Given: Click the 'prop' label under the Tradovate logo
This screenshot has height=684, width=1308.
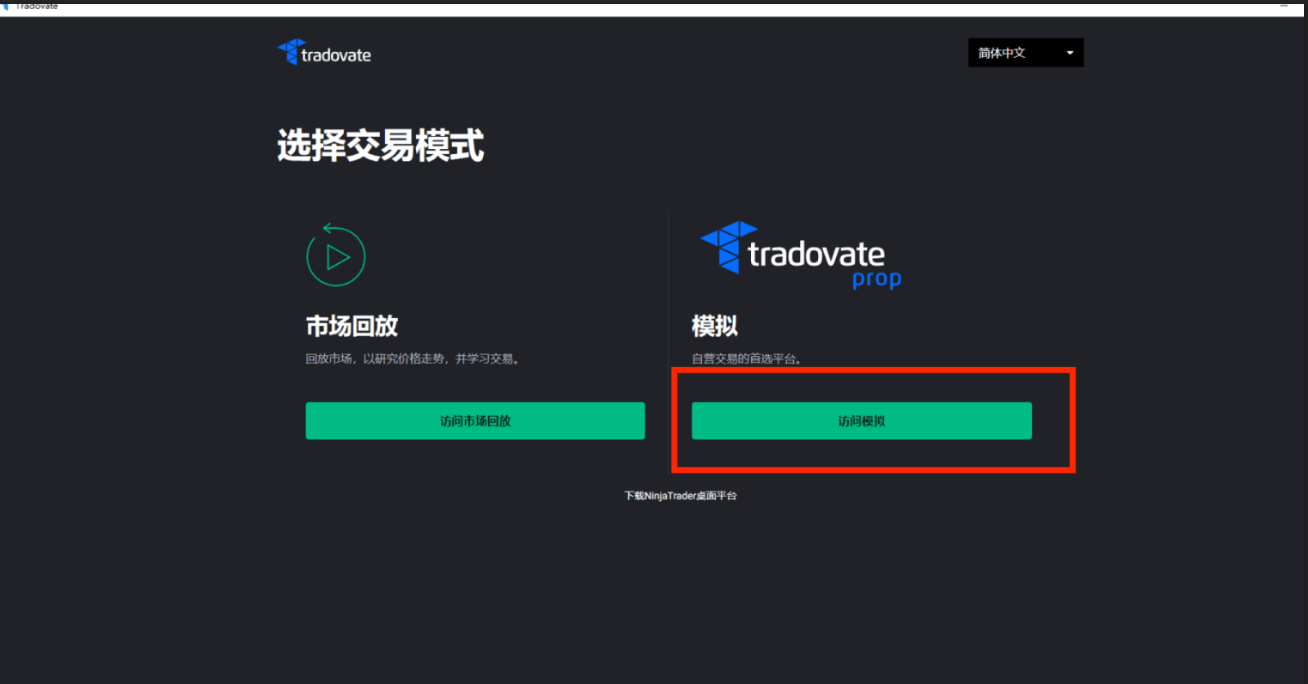Looking at the screenshot, I should pos(875,279).
